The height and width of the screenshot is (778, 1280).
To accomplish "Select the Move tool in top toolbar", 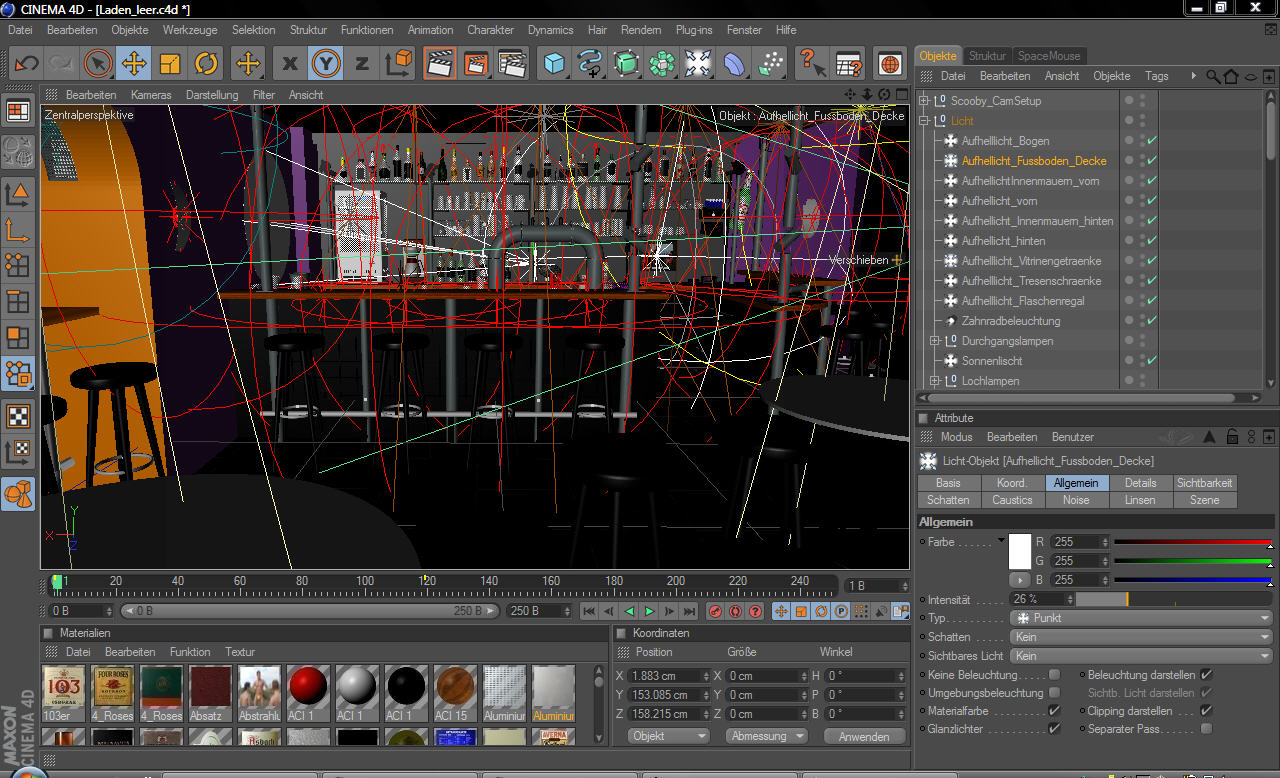I will [x=133, y=64].
